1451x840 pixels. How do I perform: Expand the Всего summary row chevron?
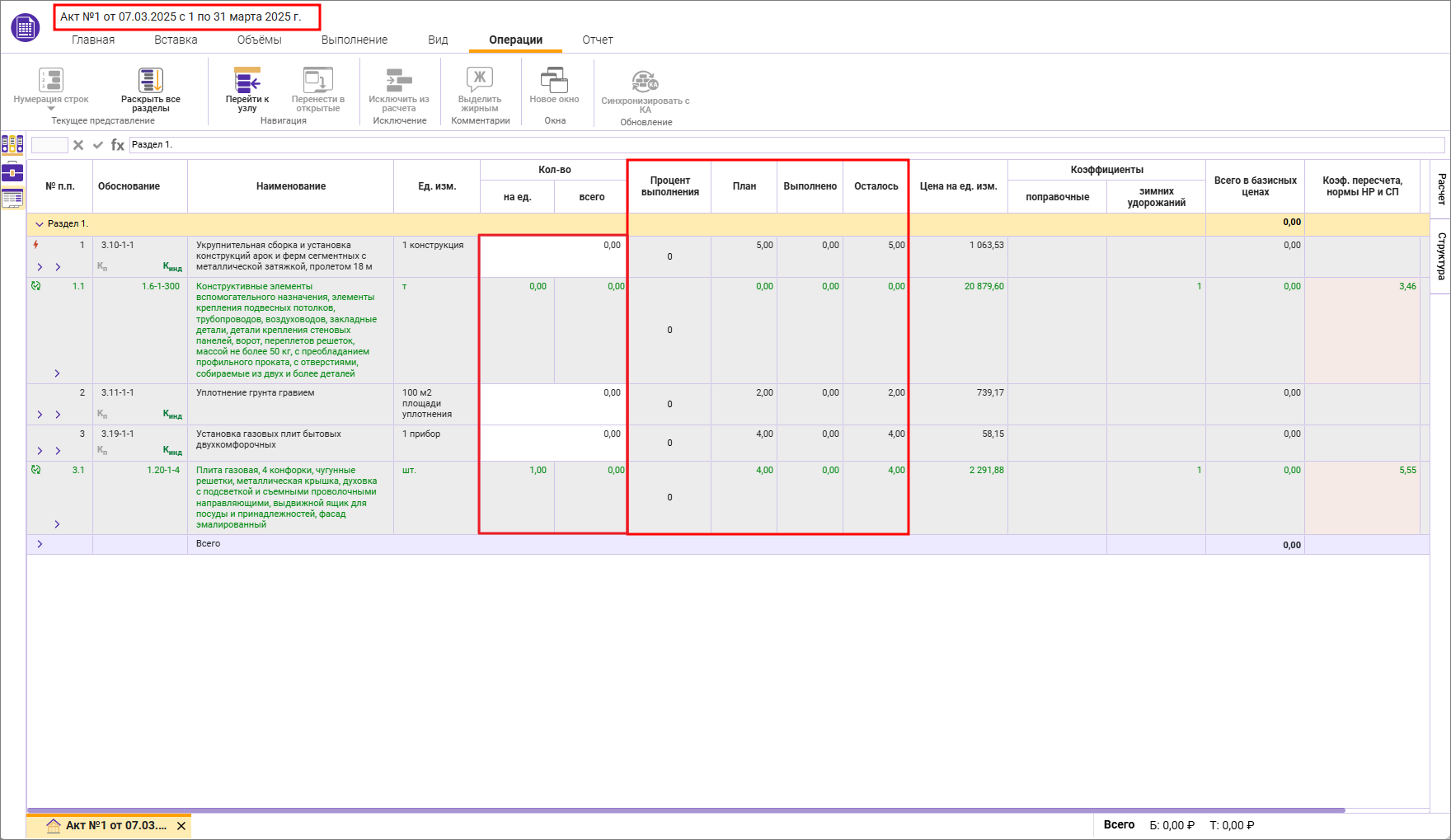[x=40, y=544]
